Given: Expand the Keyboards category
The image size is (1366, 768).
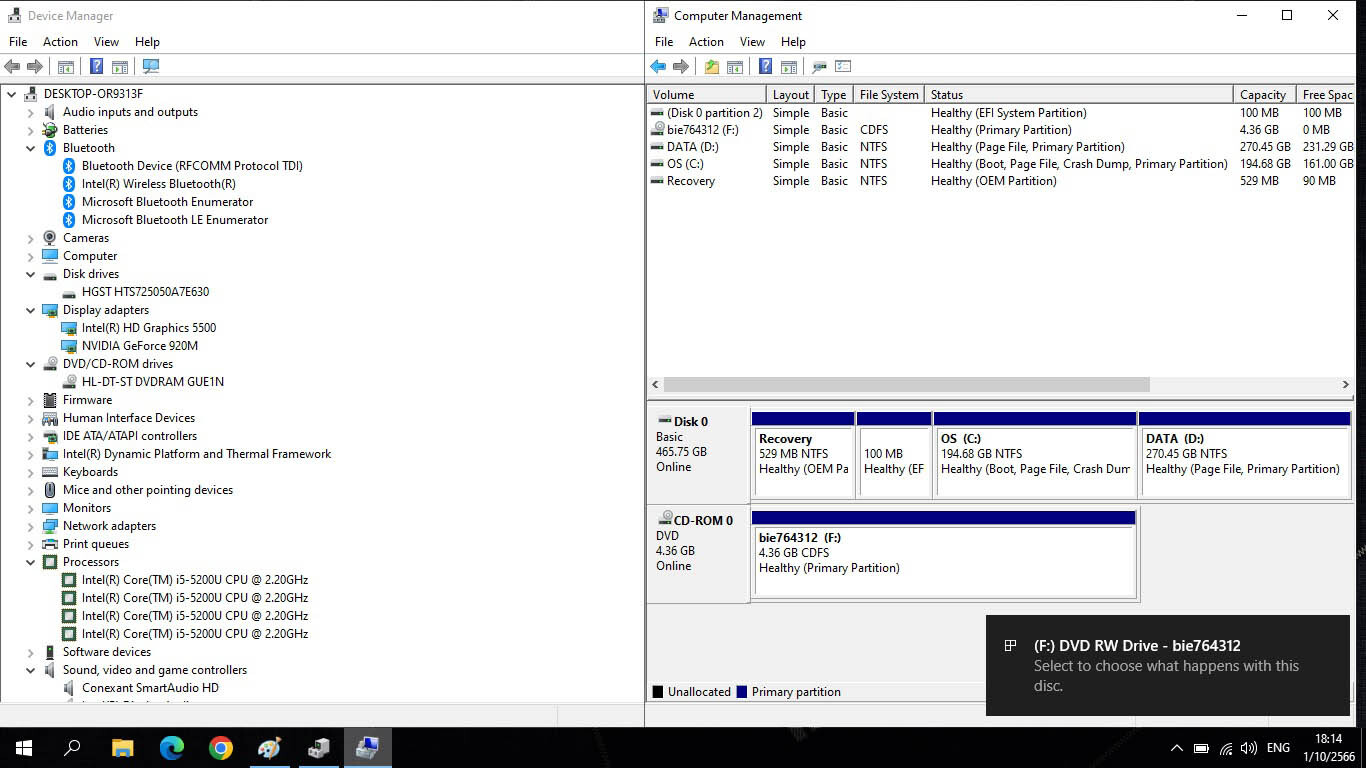Looking at the screenshot, I should click(x=30, y=472).
